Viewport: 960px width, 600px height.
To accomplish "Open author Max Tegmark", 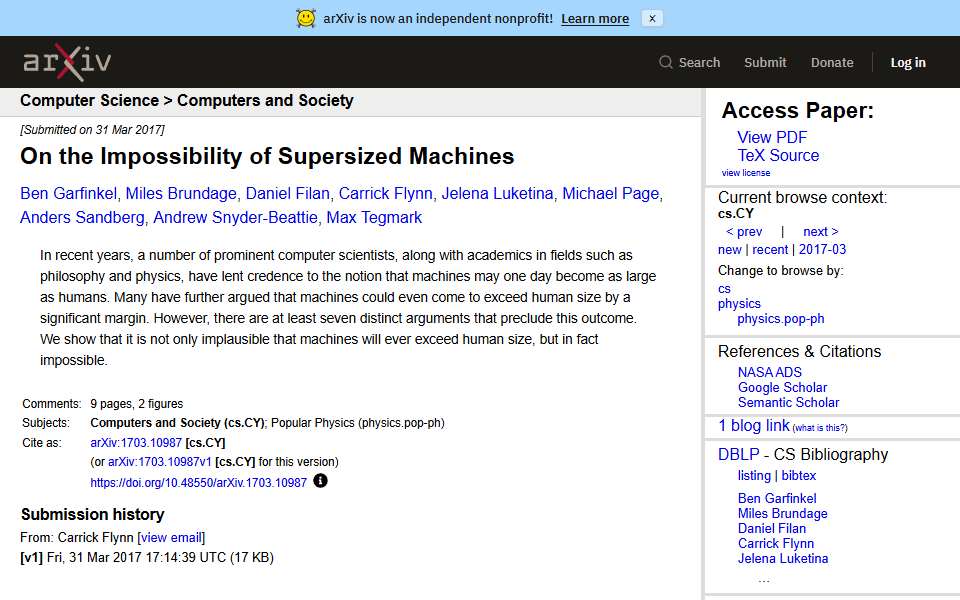I will [x=374, y=217].
